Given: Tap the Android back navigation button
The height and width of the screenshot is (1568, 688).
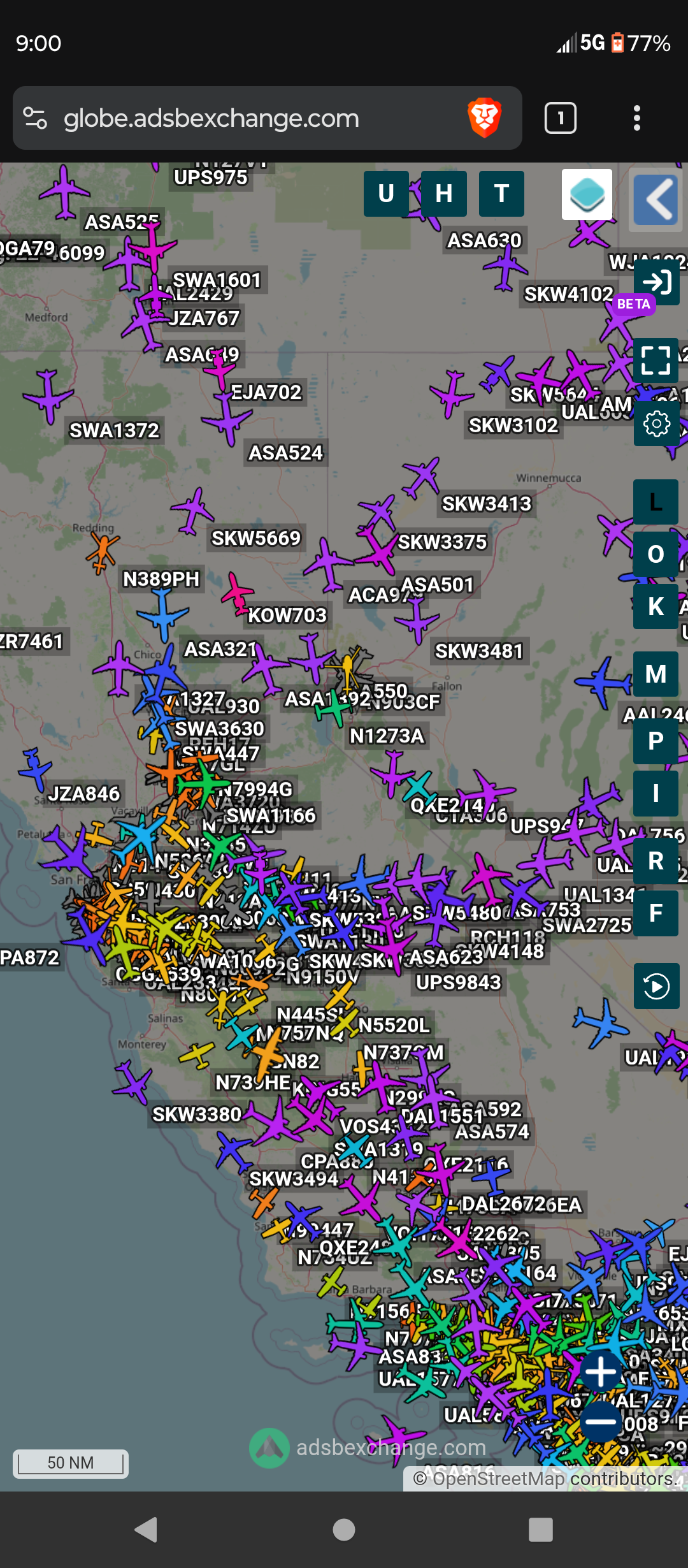Looking at the screenshot, I should click(146, 1529).
